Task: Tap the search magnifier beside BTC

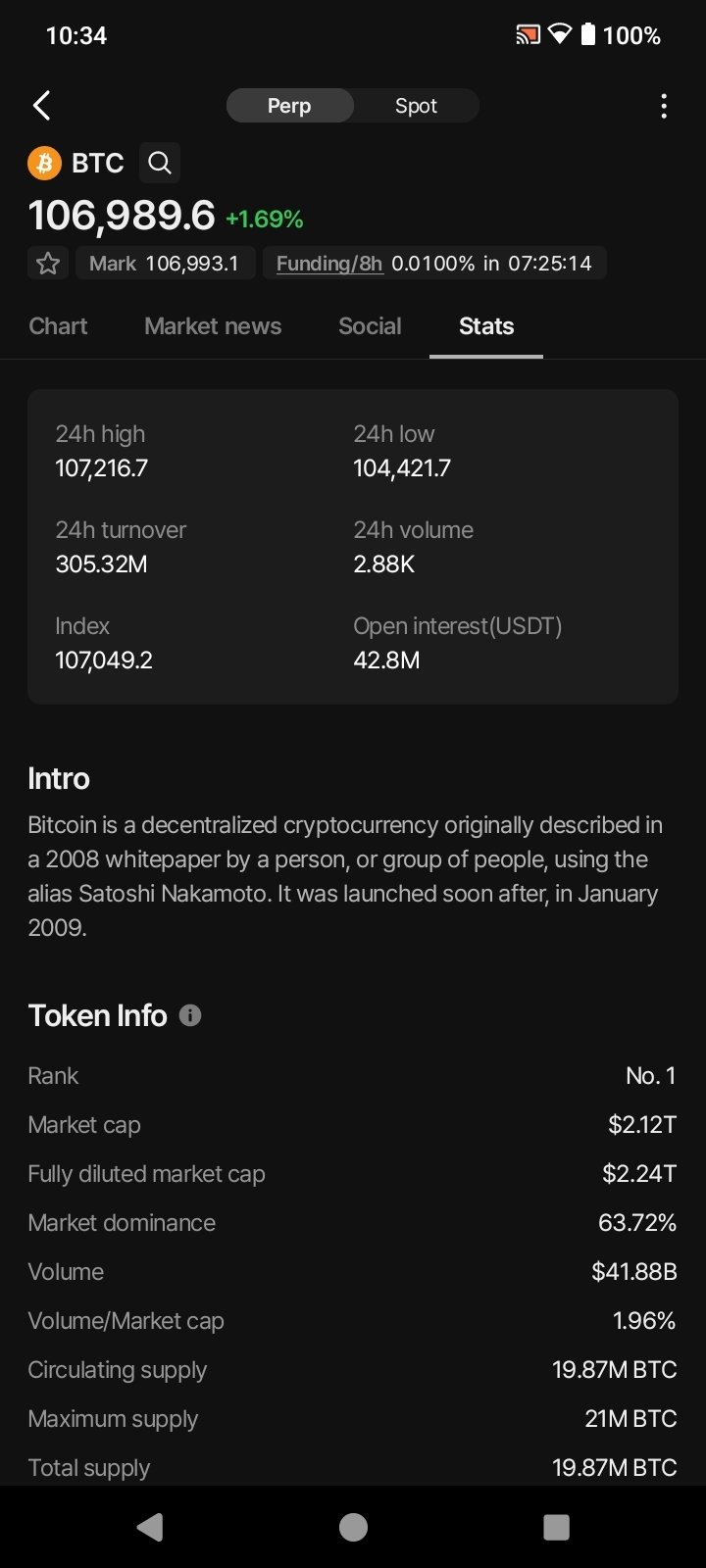Action: pos(160,163)
